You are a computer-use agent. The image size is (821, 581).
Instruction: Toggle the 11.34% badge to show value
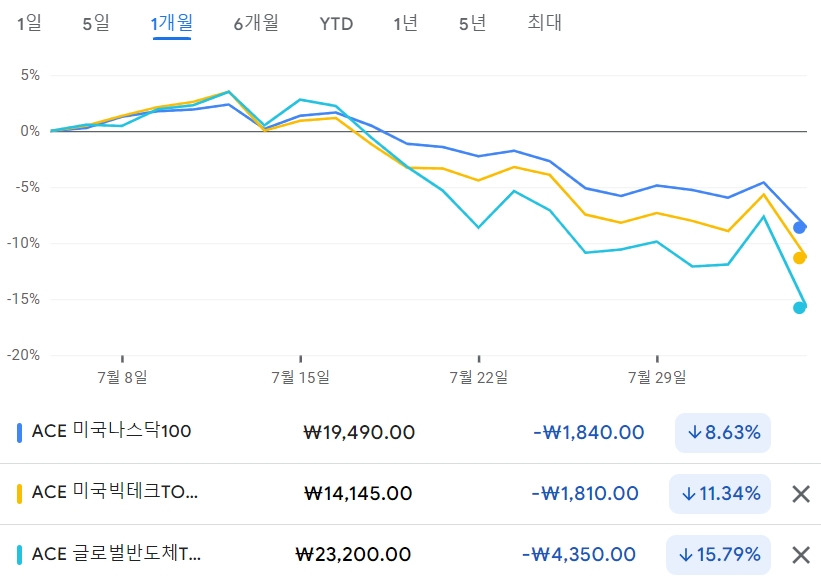(720, 493)
